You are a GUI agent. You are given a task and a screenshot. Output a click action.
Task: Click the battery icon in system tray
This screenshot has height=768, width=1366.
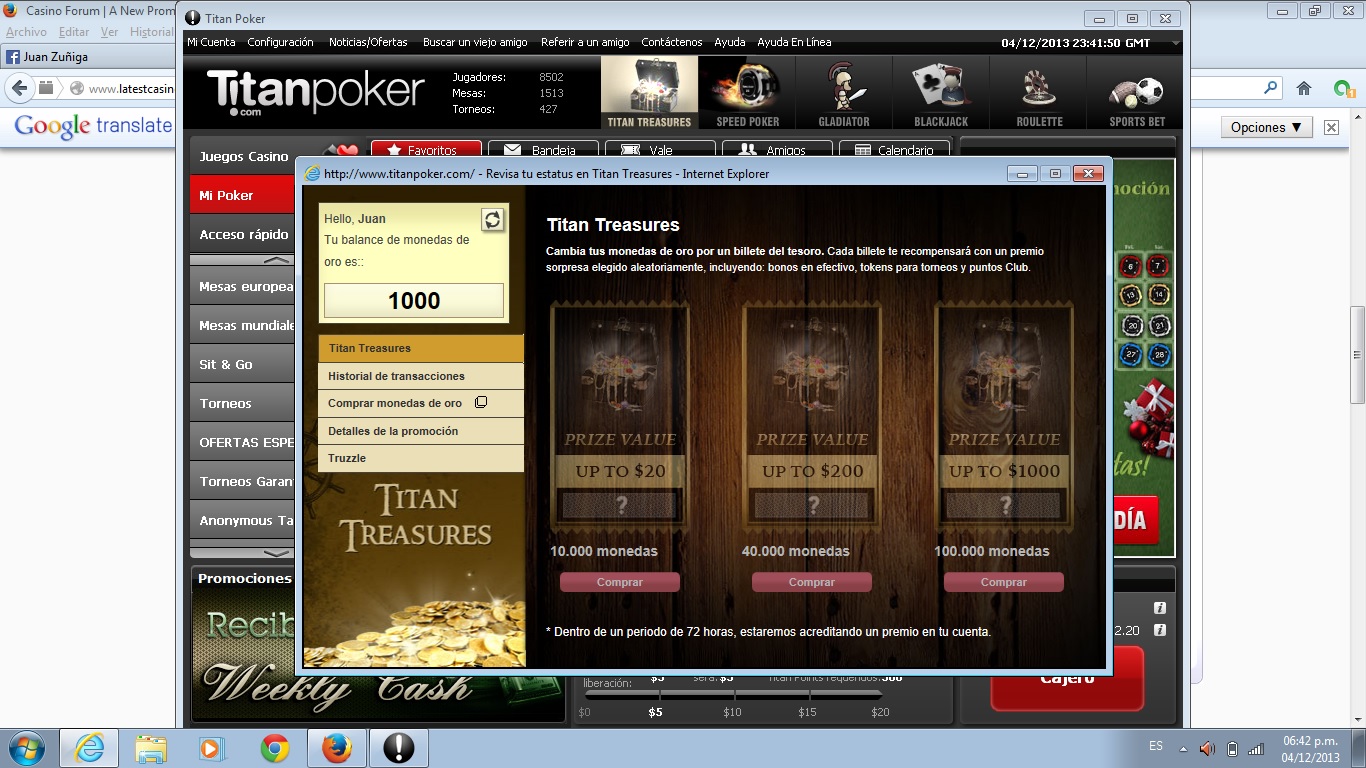(1232, 748)
